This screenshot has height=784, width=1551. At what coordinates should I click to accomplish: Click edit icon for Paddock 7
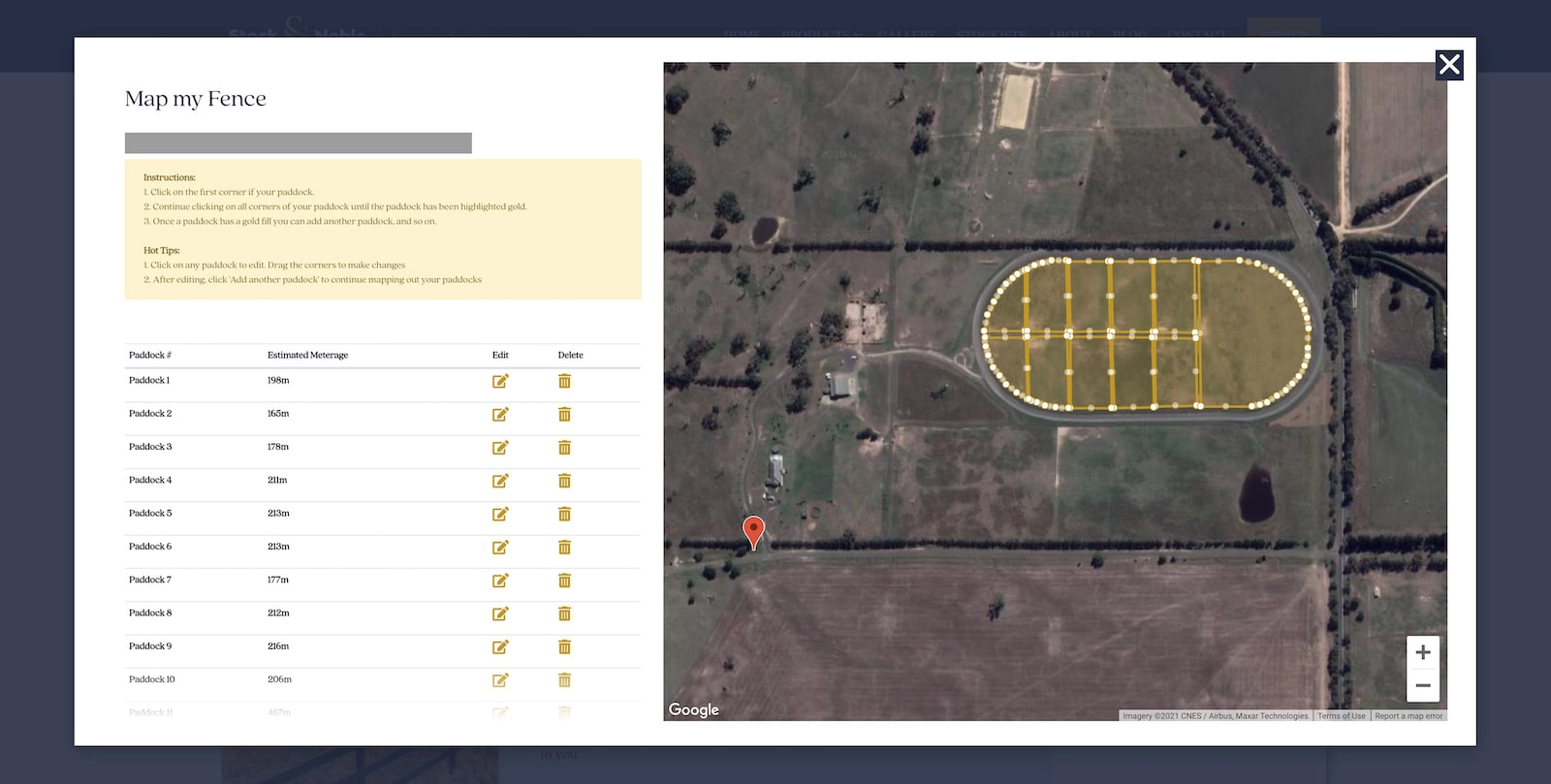(x=500, y=580)
